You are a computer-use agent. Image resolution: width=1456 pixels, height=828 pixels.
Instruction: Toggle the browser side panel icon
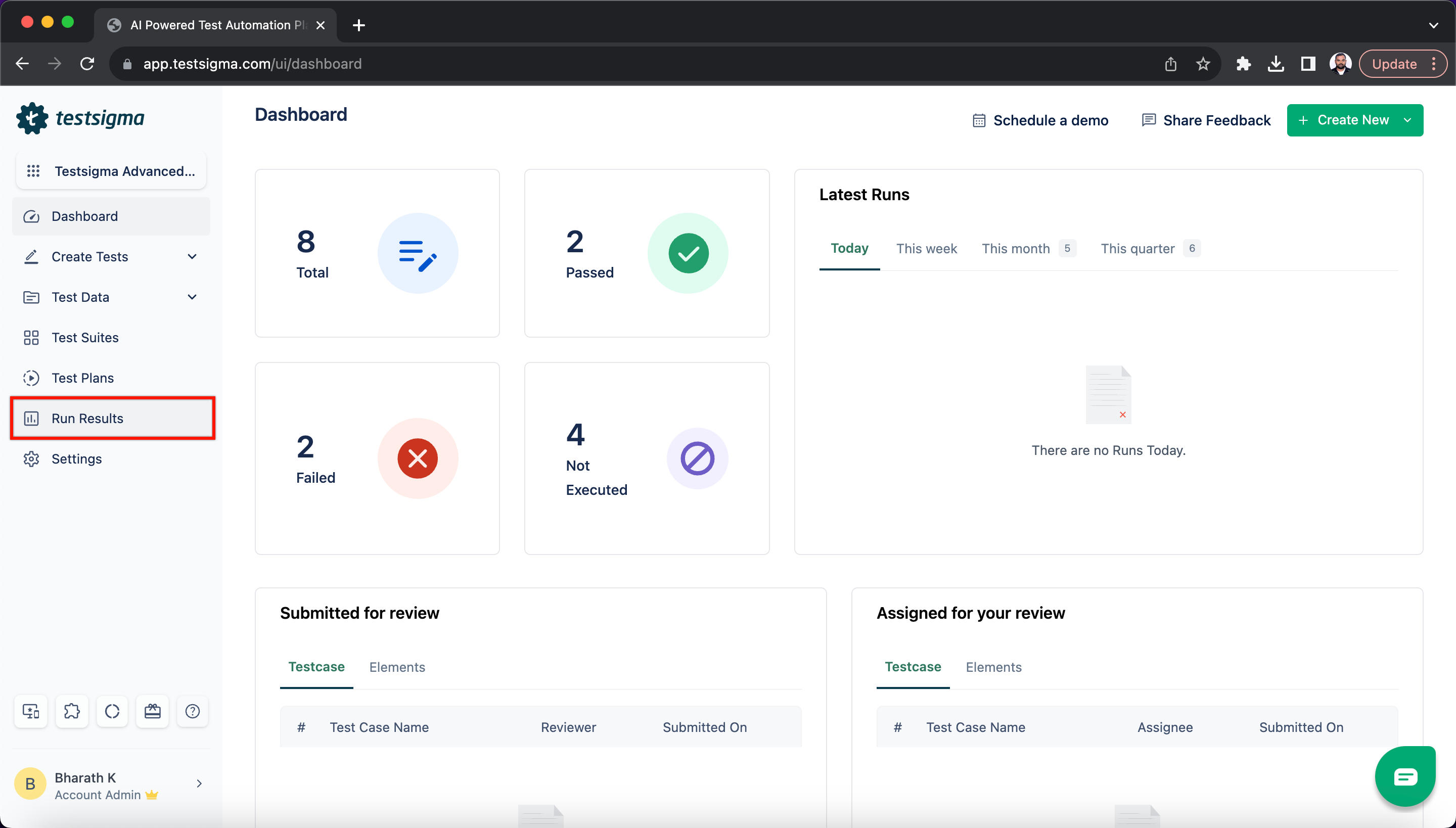tap(1308, 64)
